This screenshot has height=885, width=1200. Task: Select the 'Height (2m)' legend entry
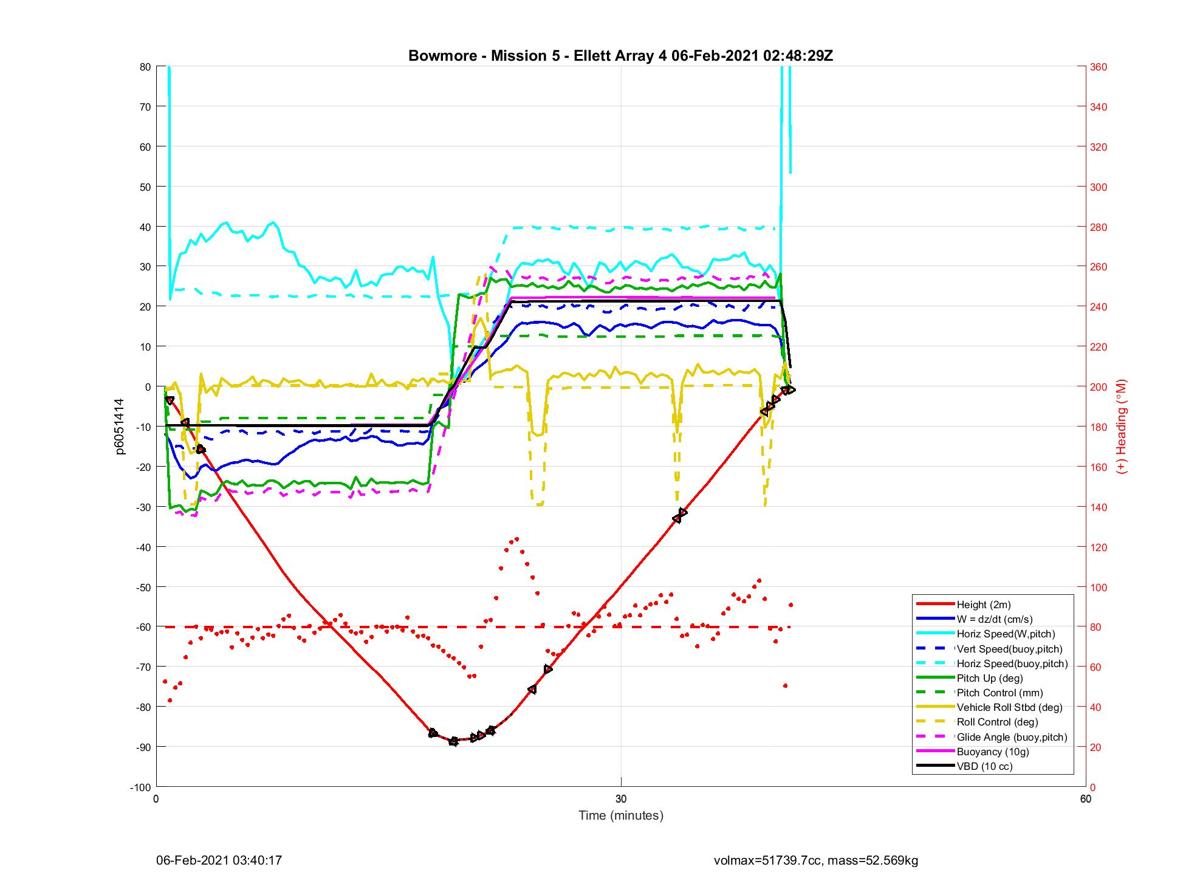[x=984, y=605]
